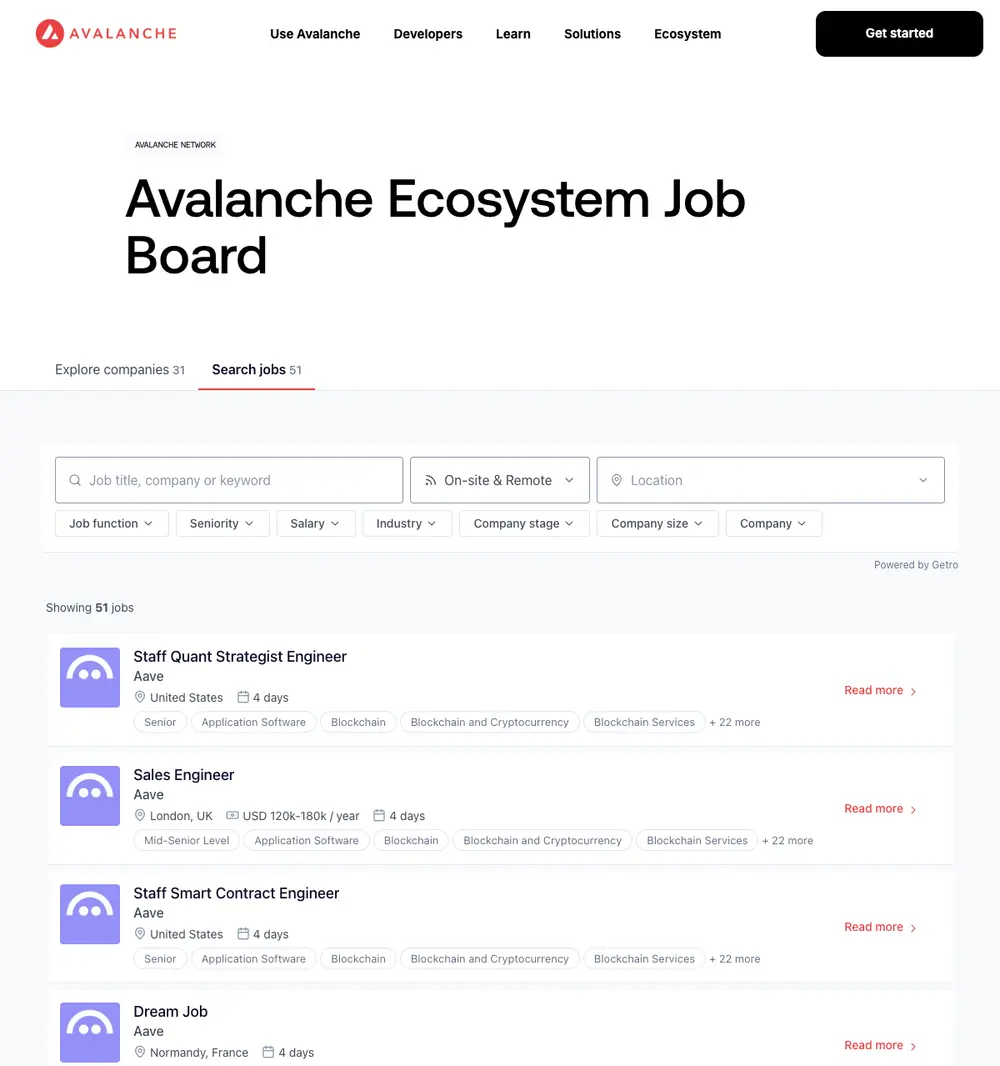Open the Dream Job title link
Viewport: 1000px width, 1066px height.
(171, 1011)
